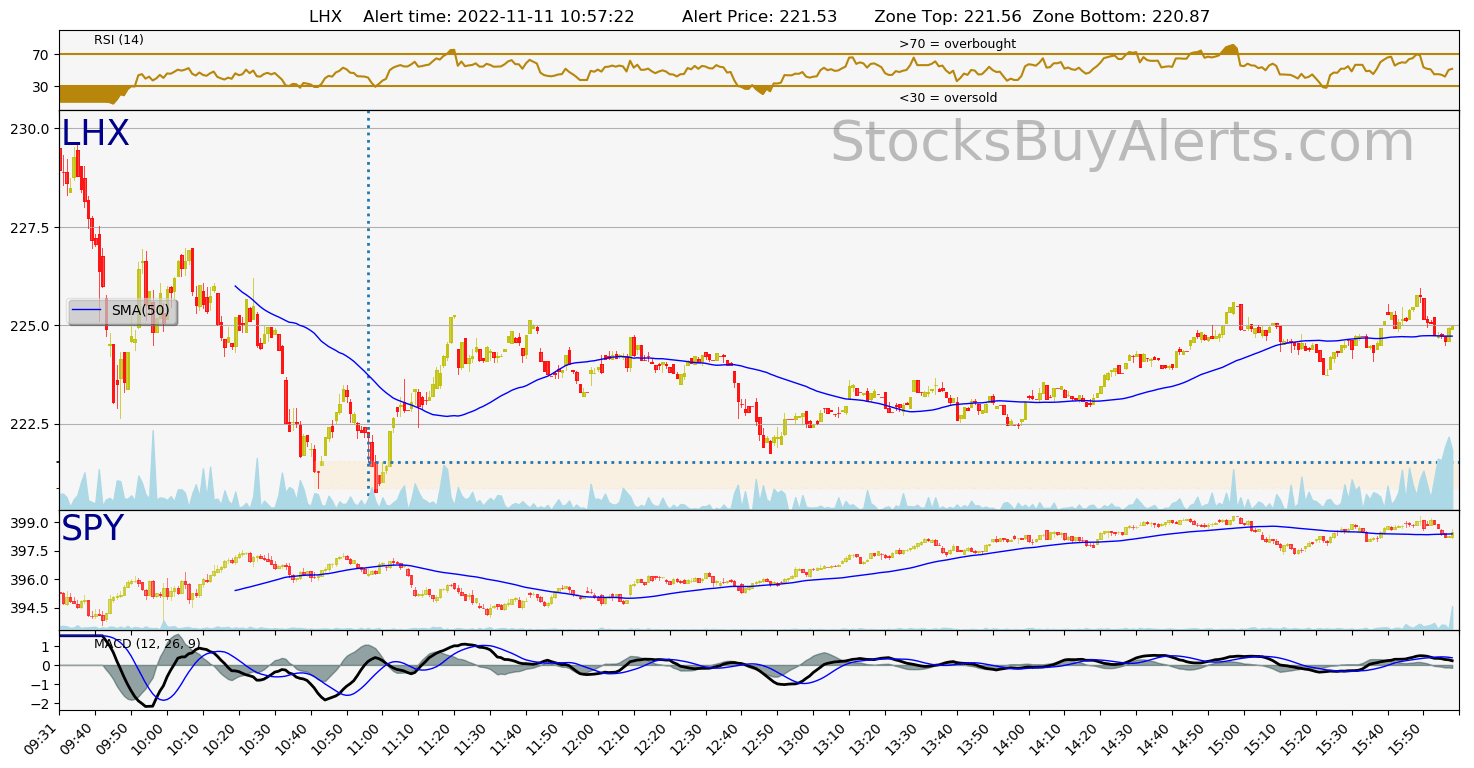The image size is (1474, 768).
Task: Click the SMA(50) legend box
Action: coord(122,311)
